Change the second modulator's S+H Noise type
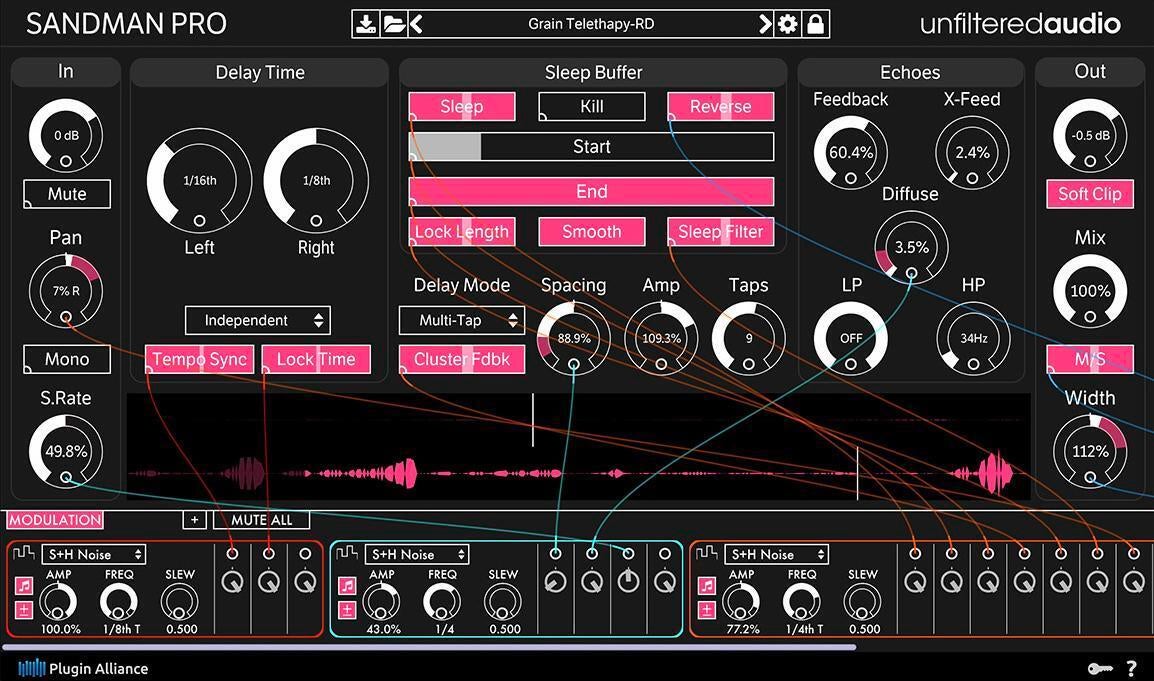The height and width of the screenshot is (681, 1154). [416, 554]
